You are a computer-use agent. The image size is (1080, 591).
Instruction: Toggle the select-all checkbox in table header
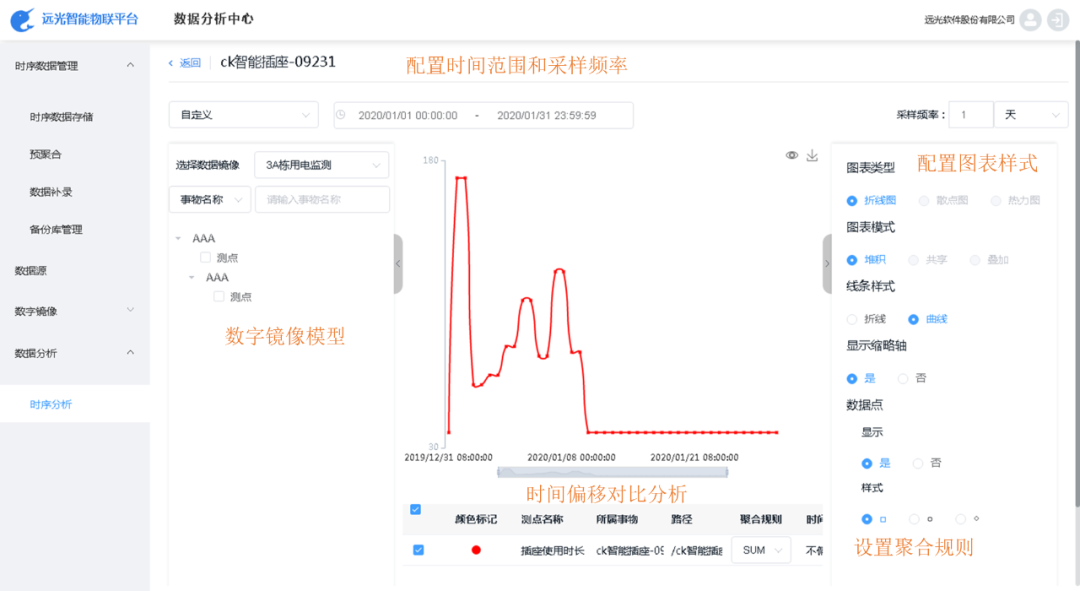pos(416,510)
